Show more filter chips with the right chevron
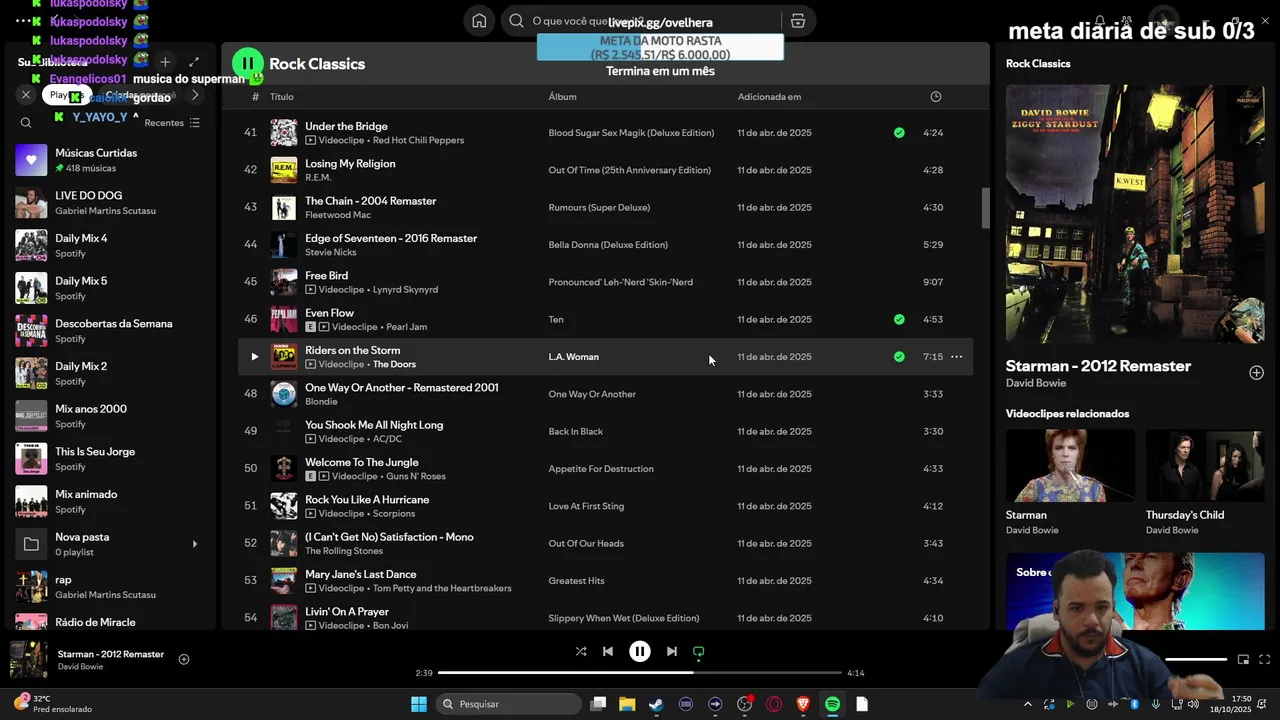Screen dimensions: 1280x720 pos(195,95)
